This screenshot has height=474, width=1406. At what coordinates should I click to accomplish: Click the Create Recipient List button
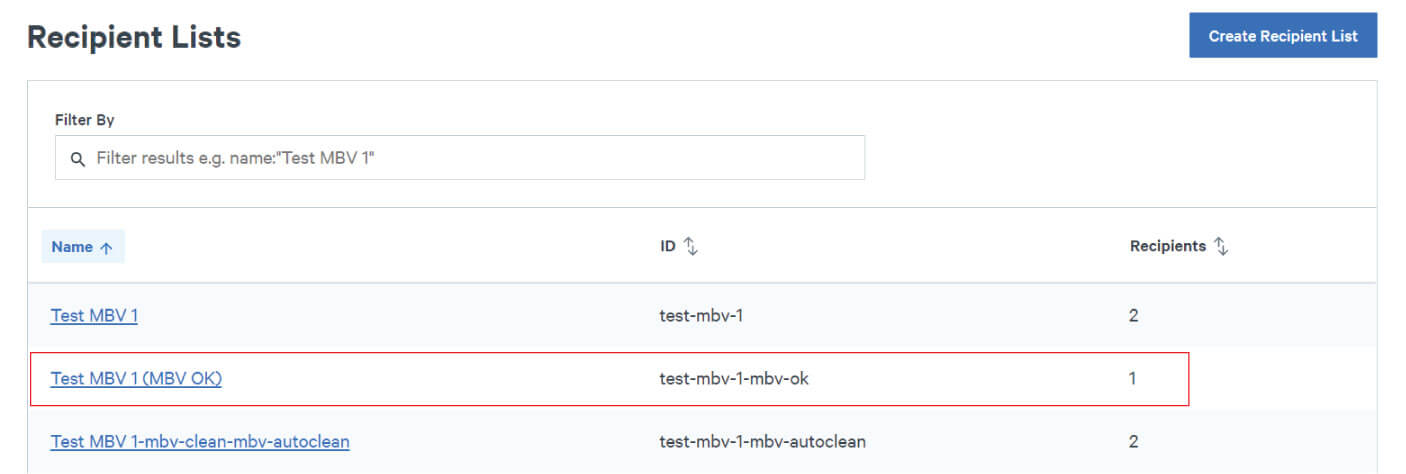tap(1282, 36)
